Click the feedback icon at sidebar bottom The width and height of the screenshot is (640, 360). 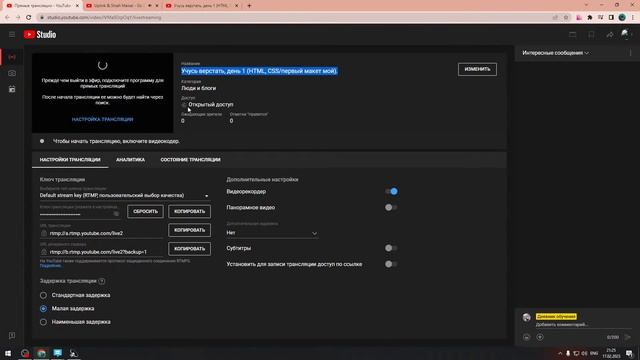(12, 336)
